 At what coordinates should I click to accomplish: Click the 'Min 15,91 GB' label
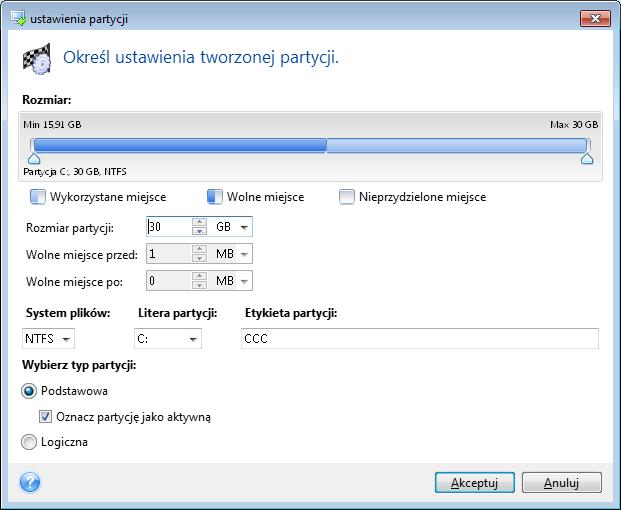tap(52, 125)
